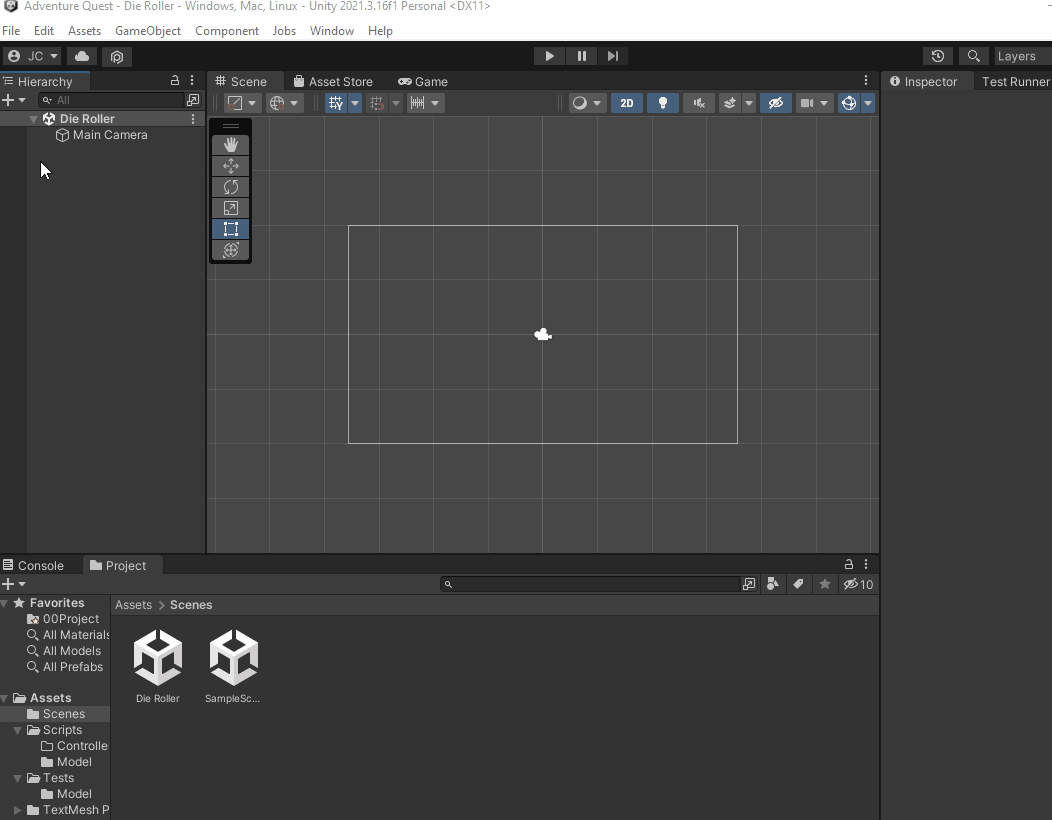The width and height of the screenshot is (1052, 820).
Task: Open tool handle position (pivot) dropdown
Action: 242,103
